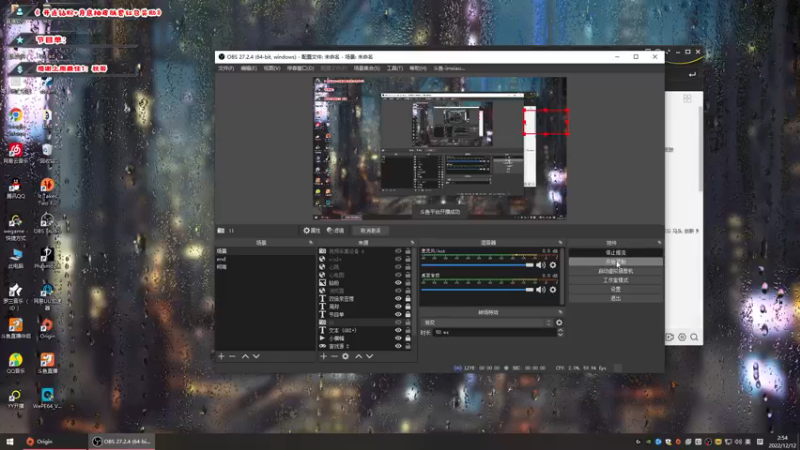Screen dimensions: 800x450
Task: Open the 帮助(H) menu
Action: (x=418, y=68)
